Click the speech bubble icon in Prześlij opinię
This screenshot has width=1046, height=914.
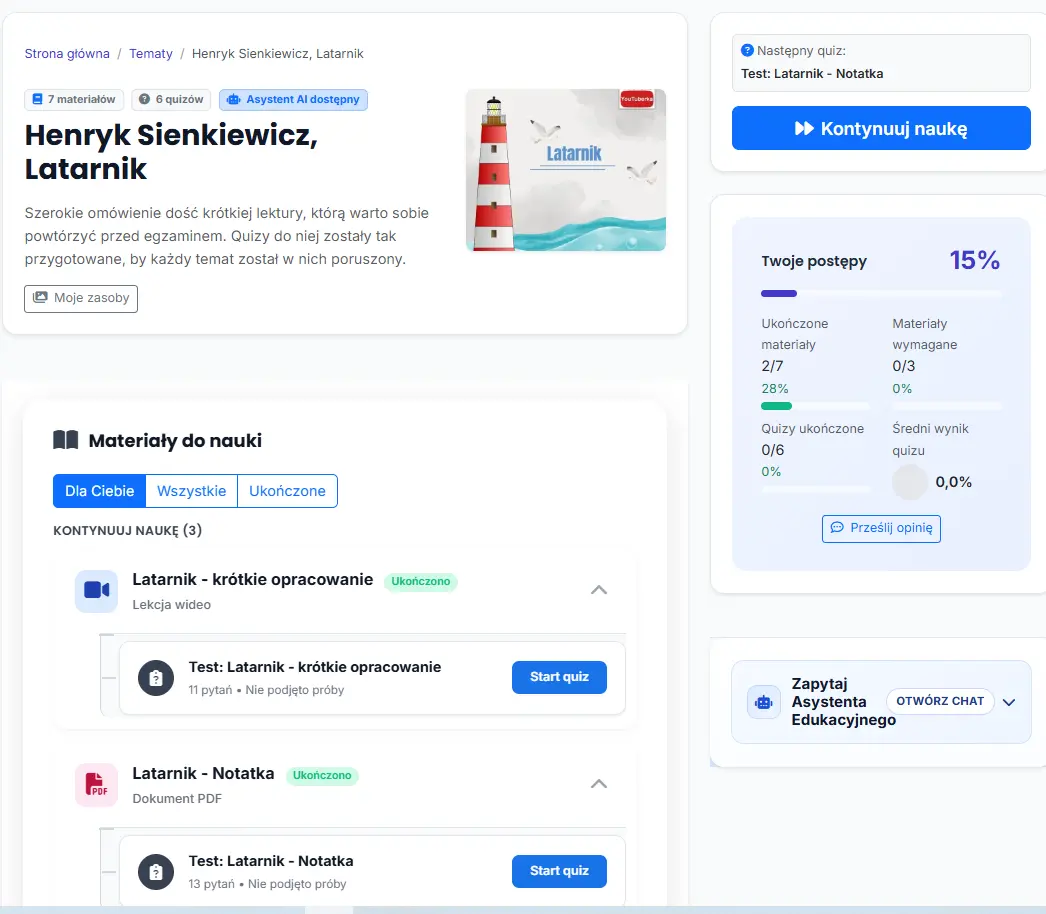(837, 528)
